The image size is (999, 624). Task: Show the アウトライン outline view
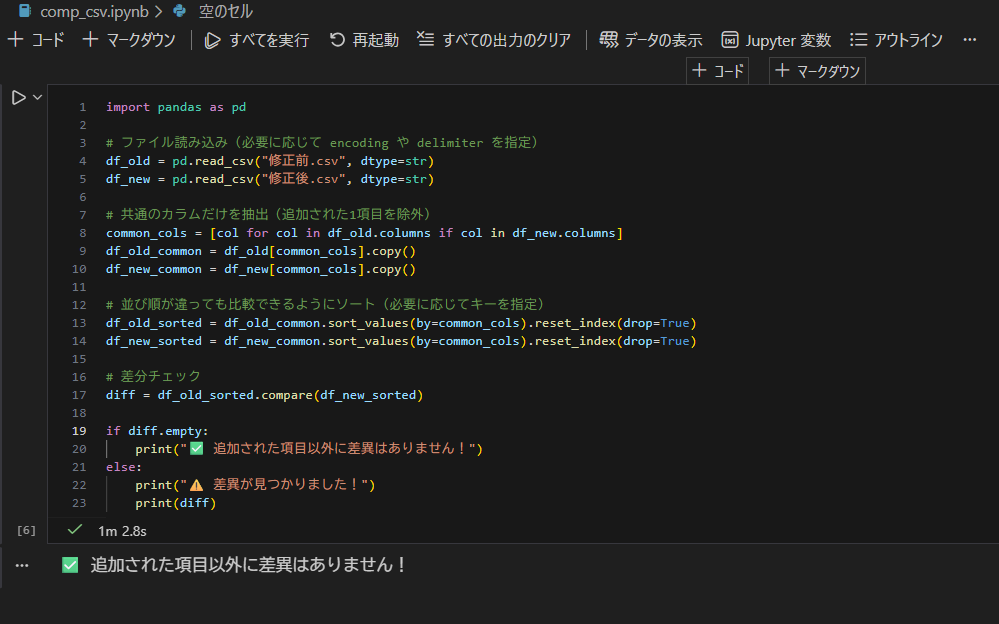(x=896, y=40)
